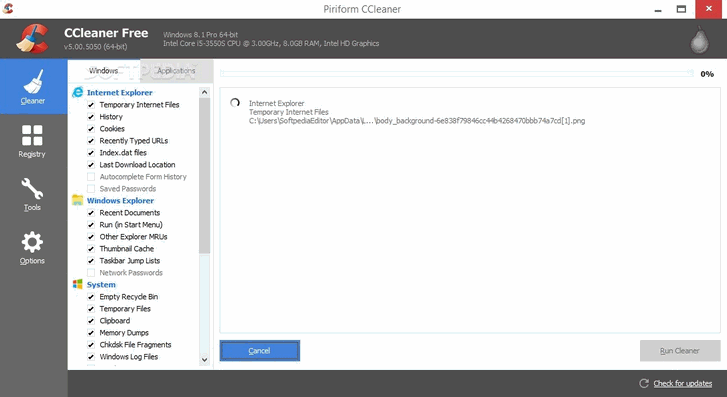727x397 pixels.
Task: Click Check for updates link
Action: (682, 383)
